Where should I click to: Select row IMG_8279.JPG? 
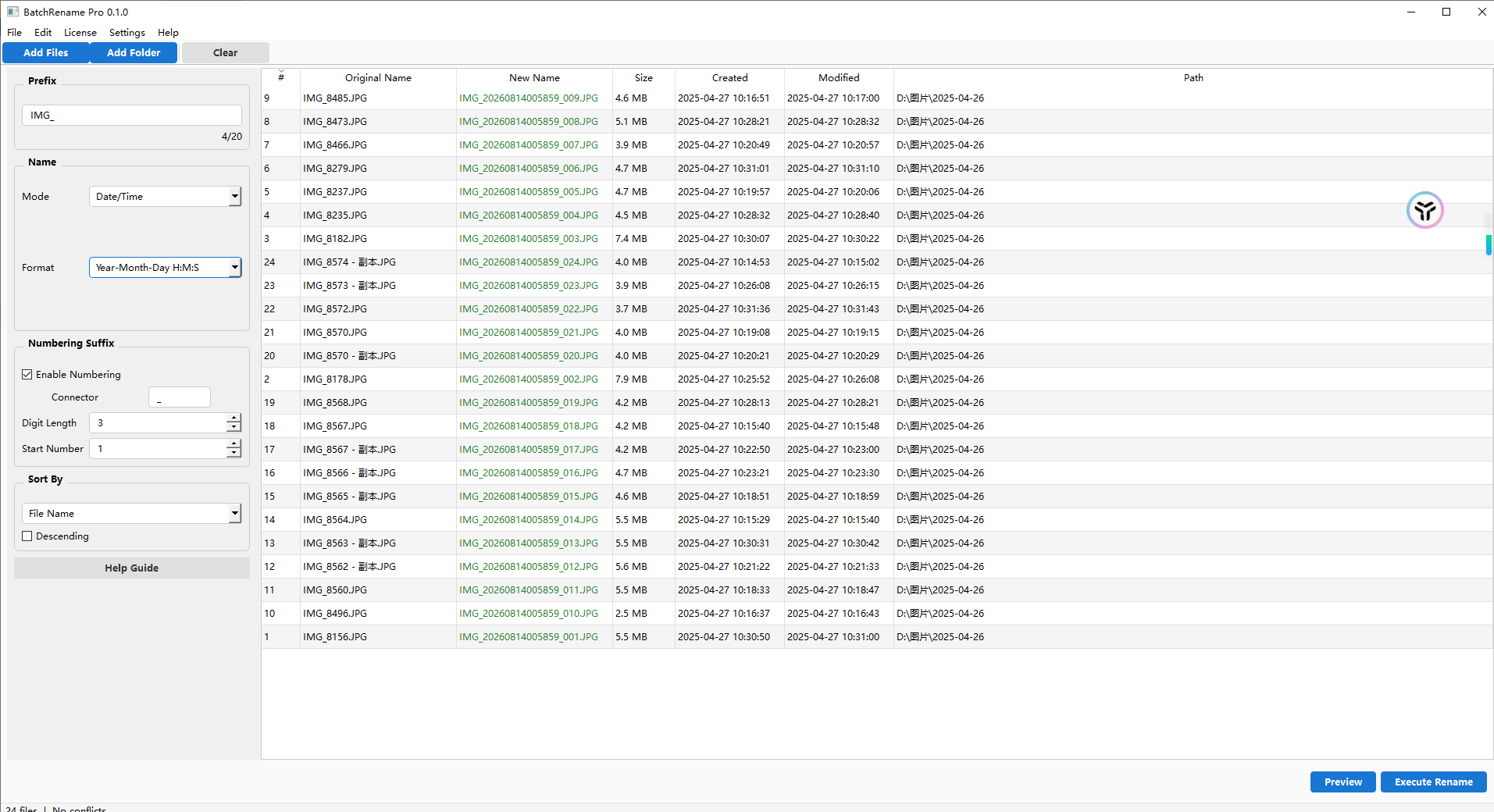(877, 169)
